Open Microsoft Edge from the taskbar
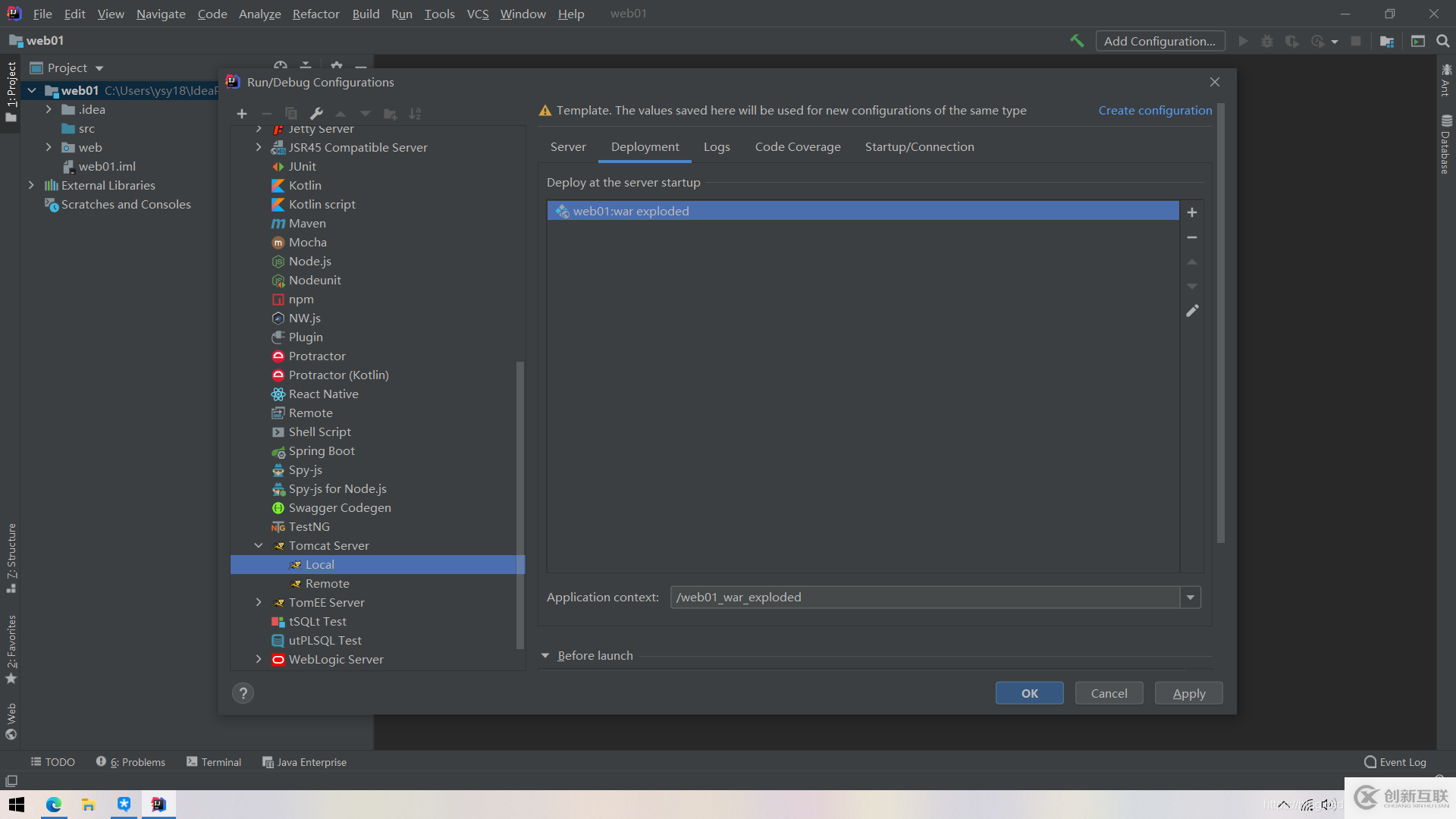Screen dimensions: 1456x819 pyautogui.click(x=54, y=805)
